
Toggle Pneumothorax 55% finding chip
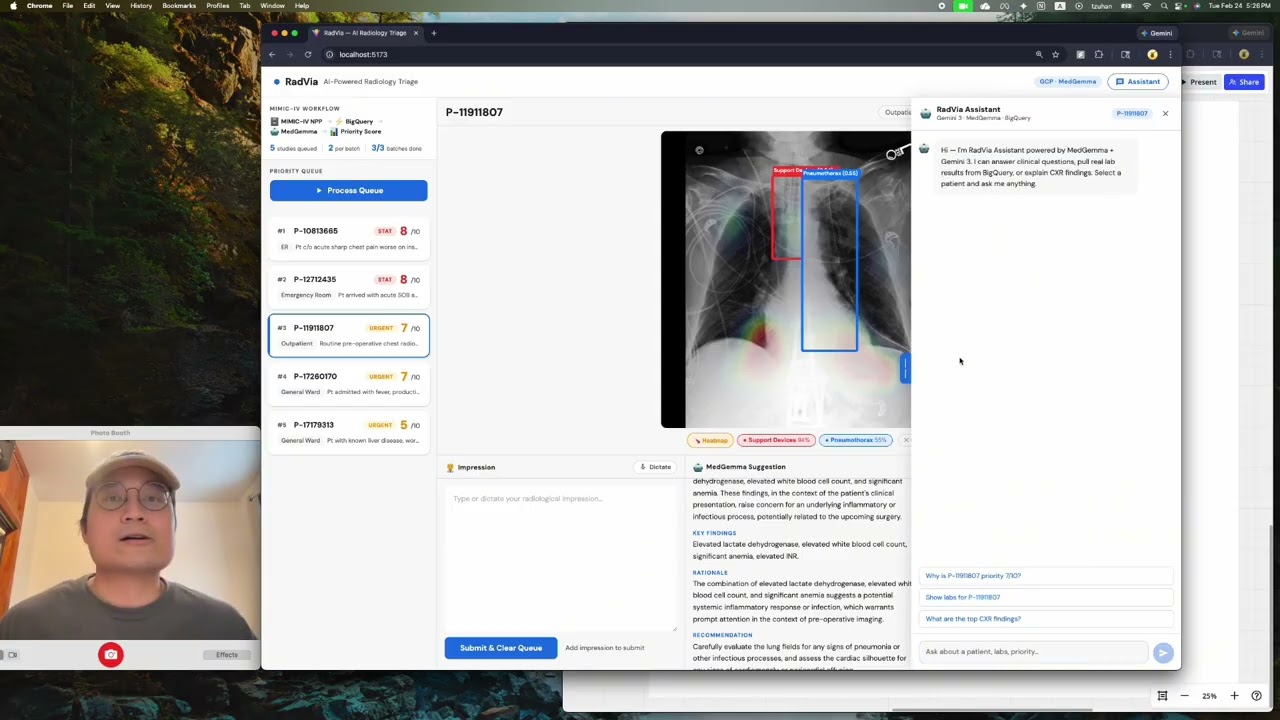pos(855,440)
